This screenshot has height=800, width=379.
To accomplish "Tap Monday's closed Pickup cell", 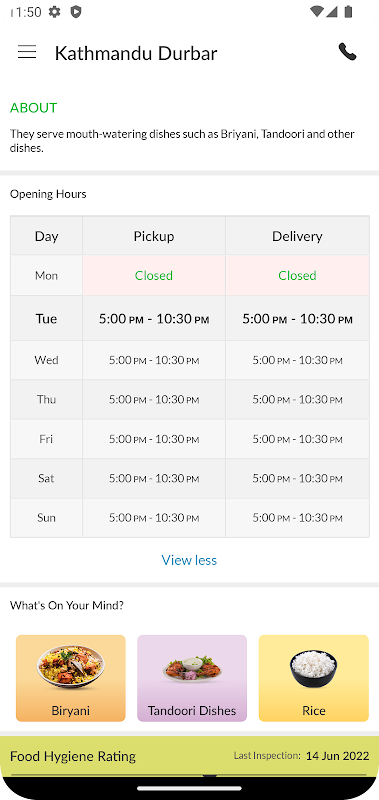I will point(154,276).
